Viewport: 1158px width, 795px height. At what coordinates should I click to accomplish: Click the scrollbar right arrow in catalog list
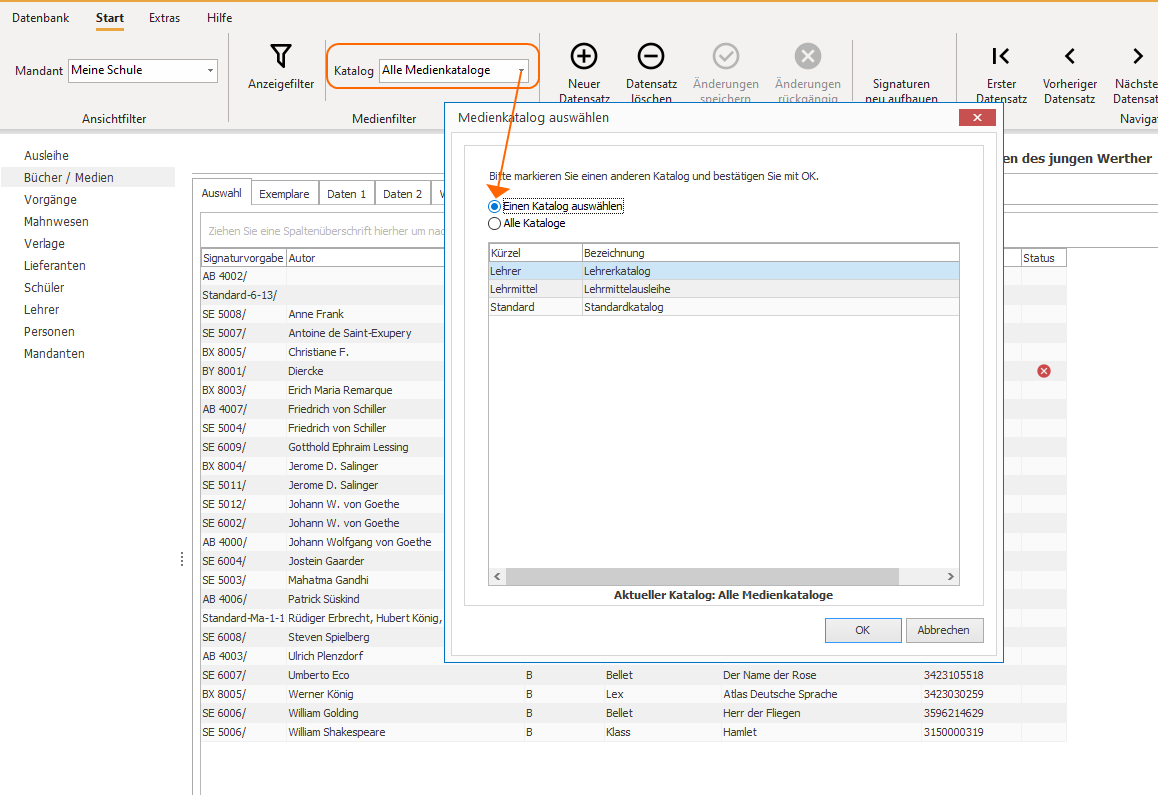[950, 576]
